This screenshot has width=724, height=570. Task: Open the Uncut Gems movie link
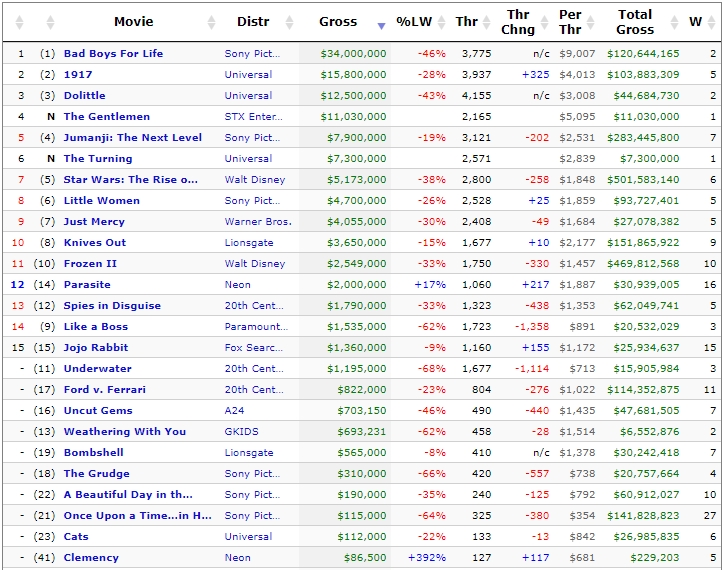coord(98,411)
